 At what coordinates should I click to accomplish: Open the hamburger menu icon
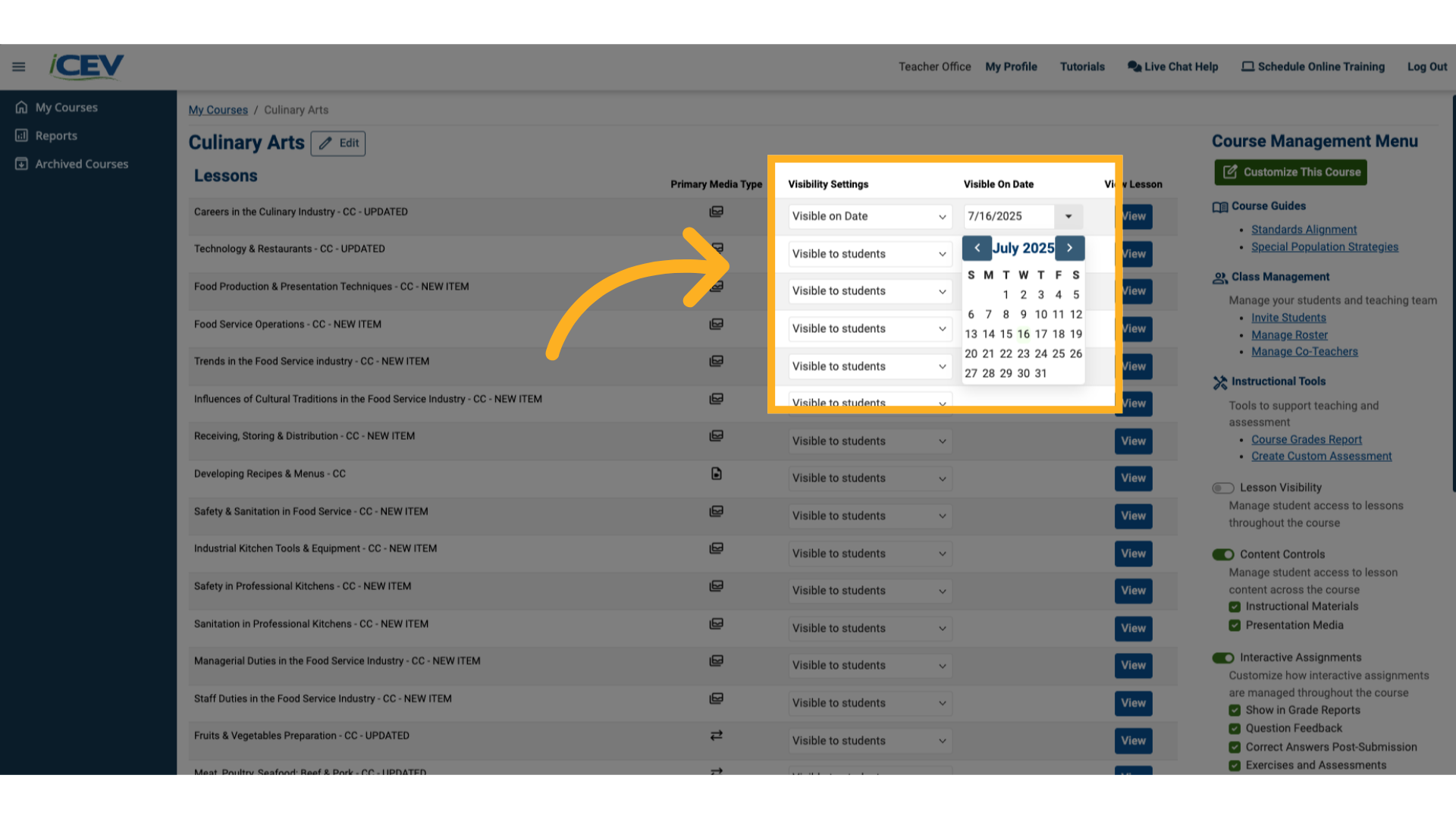[x=19, y=67]
